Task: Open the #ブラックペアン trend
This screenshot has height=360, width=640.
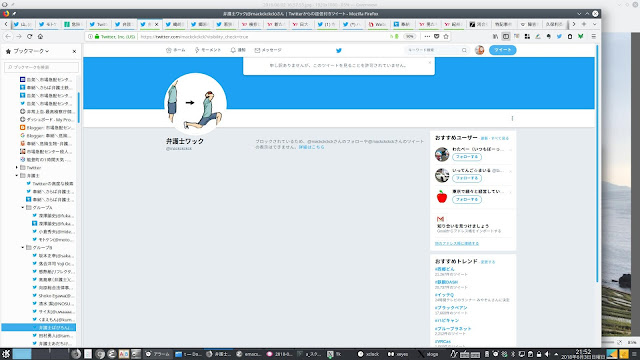Action: click(x=451, y=308)
